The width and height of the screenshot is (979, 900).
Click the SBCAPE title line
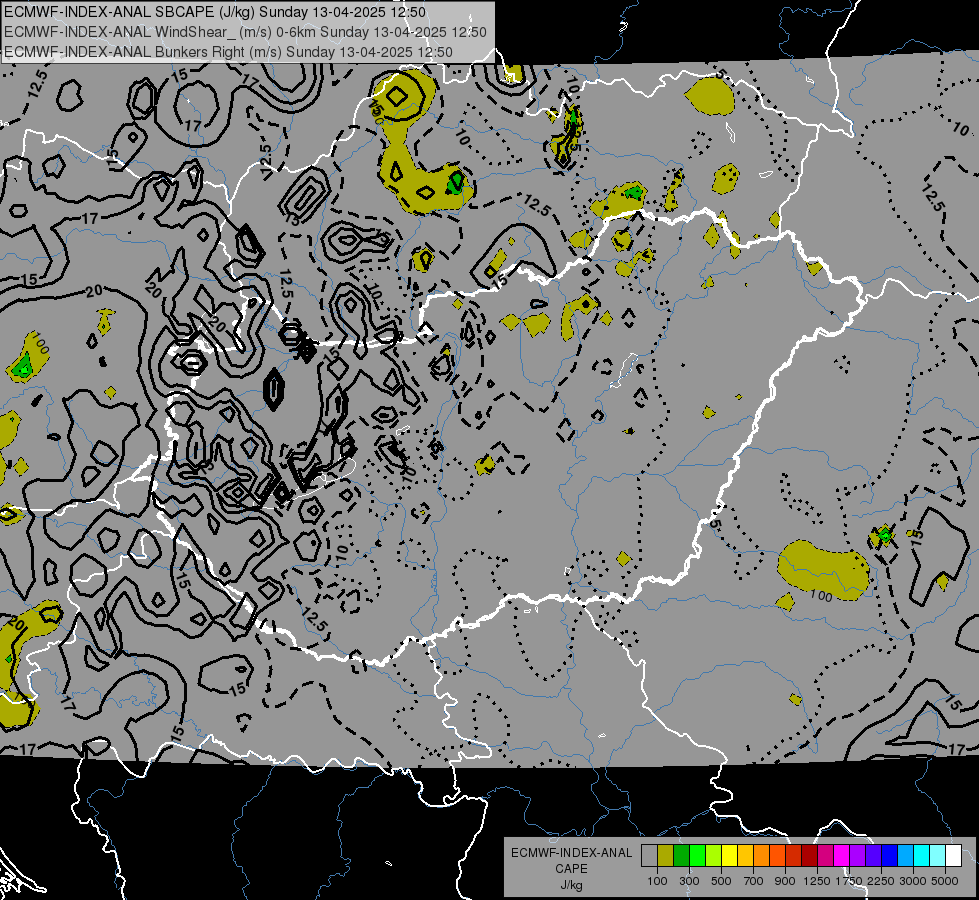point(215,12)
